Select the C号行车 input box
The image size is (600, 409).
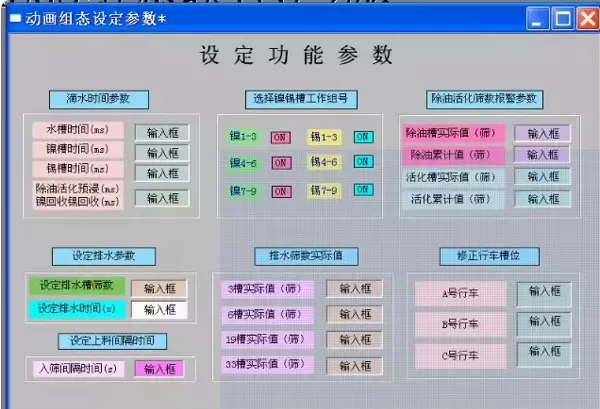(544, 353)
